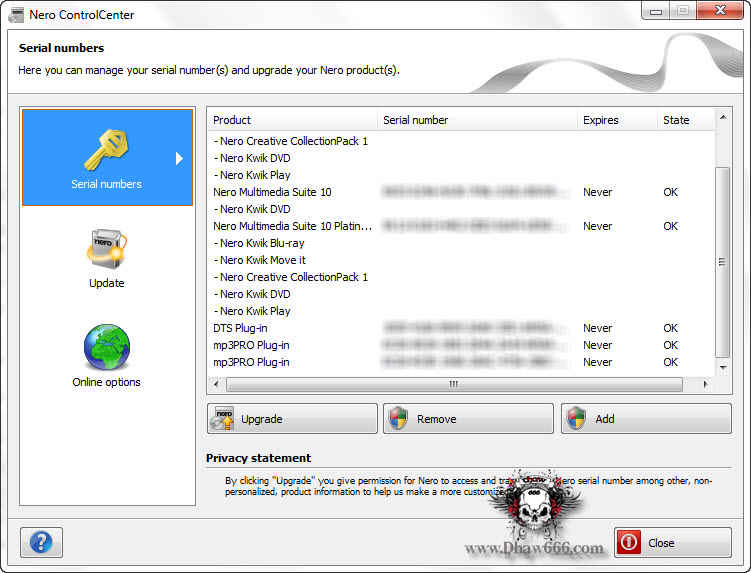Open the Online options globe icon

(106, 347)
